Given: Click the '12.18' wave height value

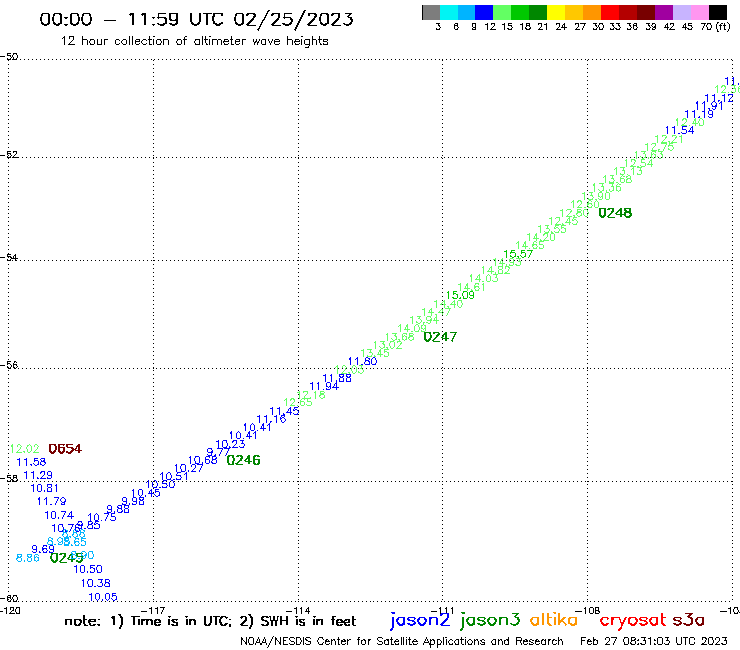Looking at the screenshot, I should 311,395.
